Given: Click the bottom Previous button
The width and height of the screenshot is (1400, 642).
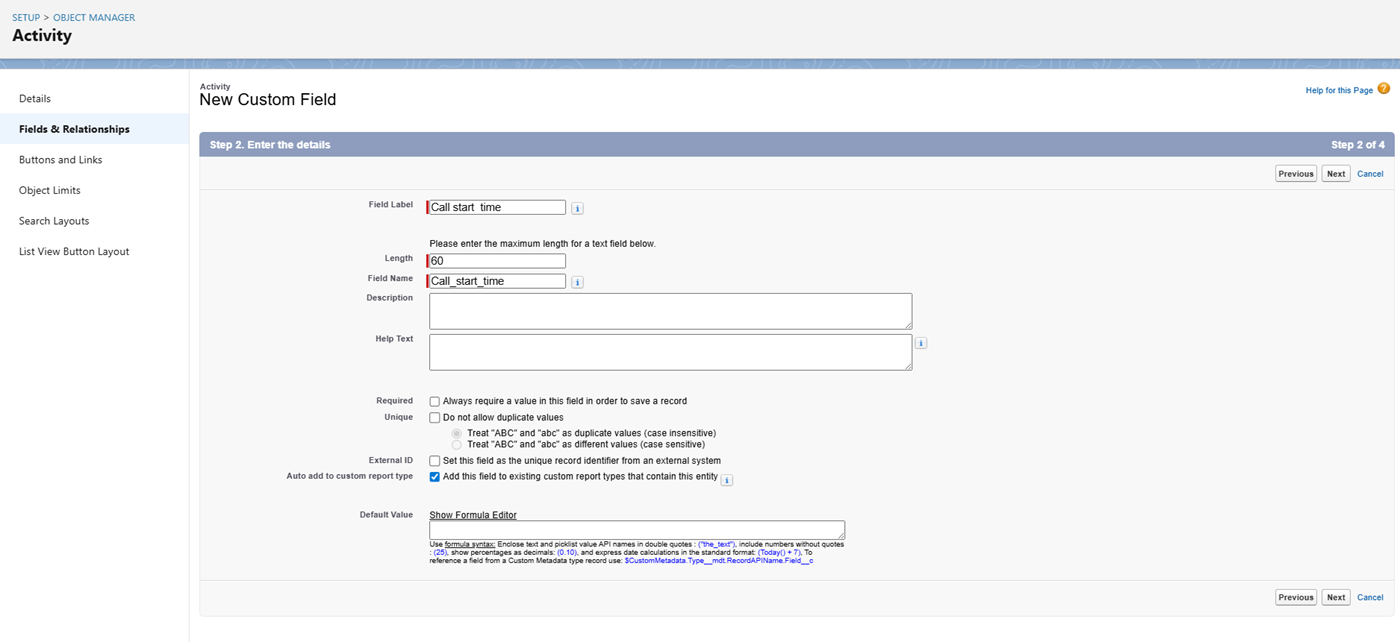Looking at the screenshot, I should (x=1296, y=598).
